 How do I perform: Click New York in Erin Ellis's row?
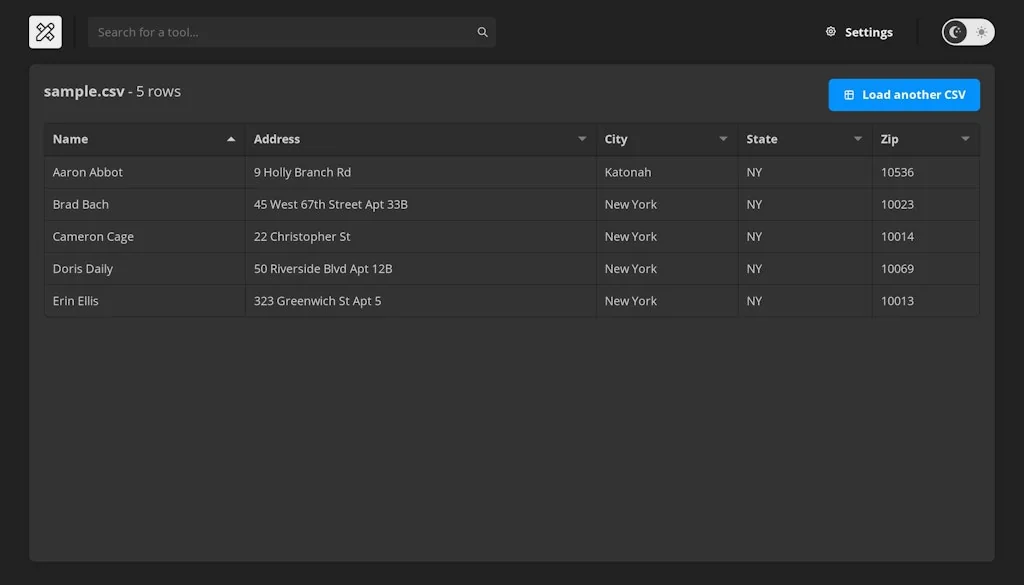tap(667, 301)
